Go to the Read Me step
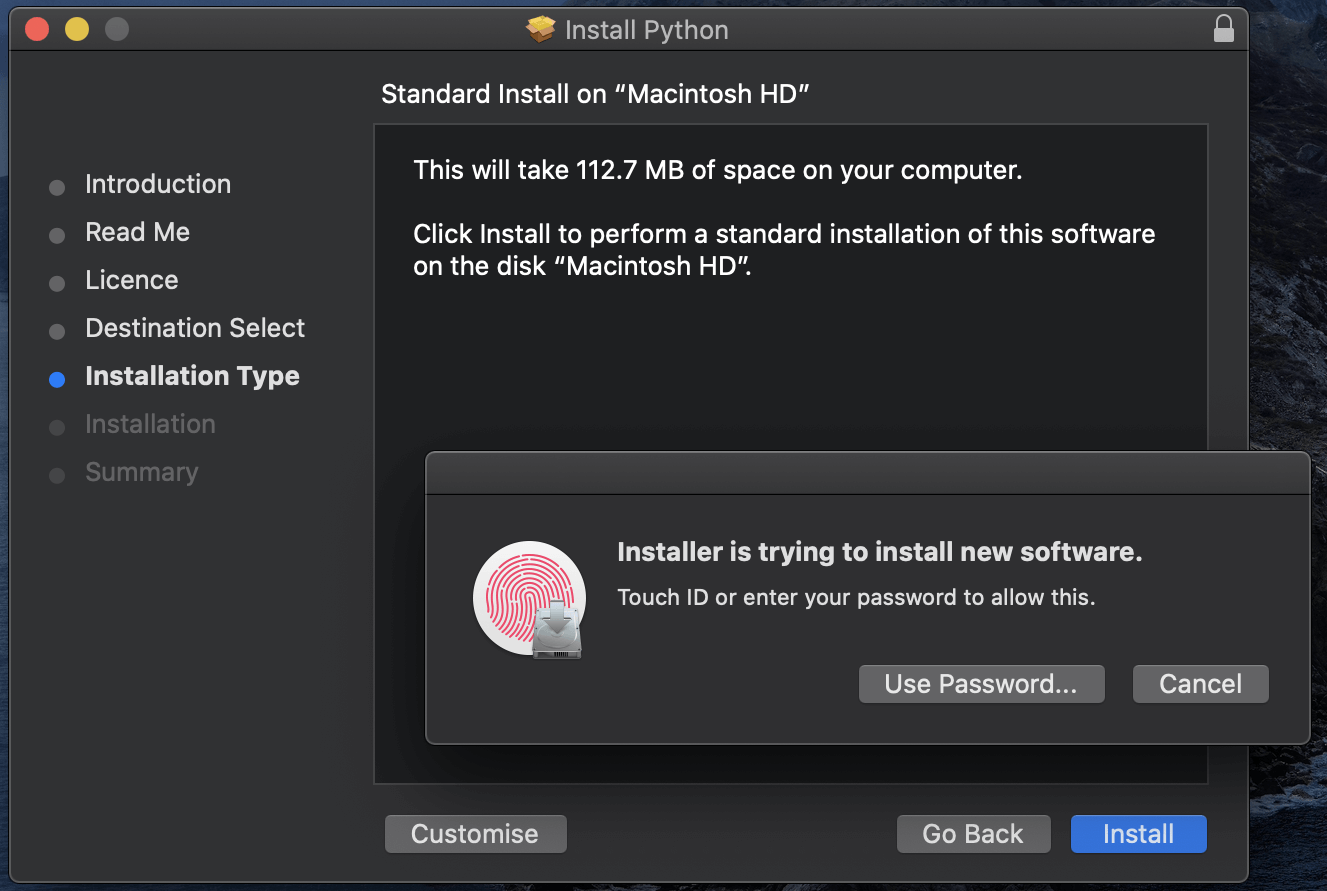The width and height of the screenshot is (1327, 891). point(137,232)
